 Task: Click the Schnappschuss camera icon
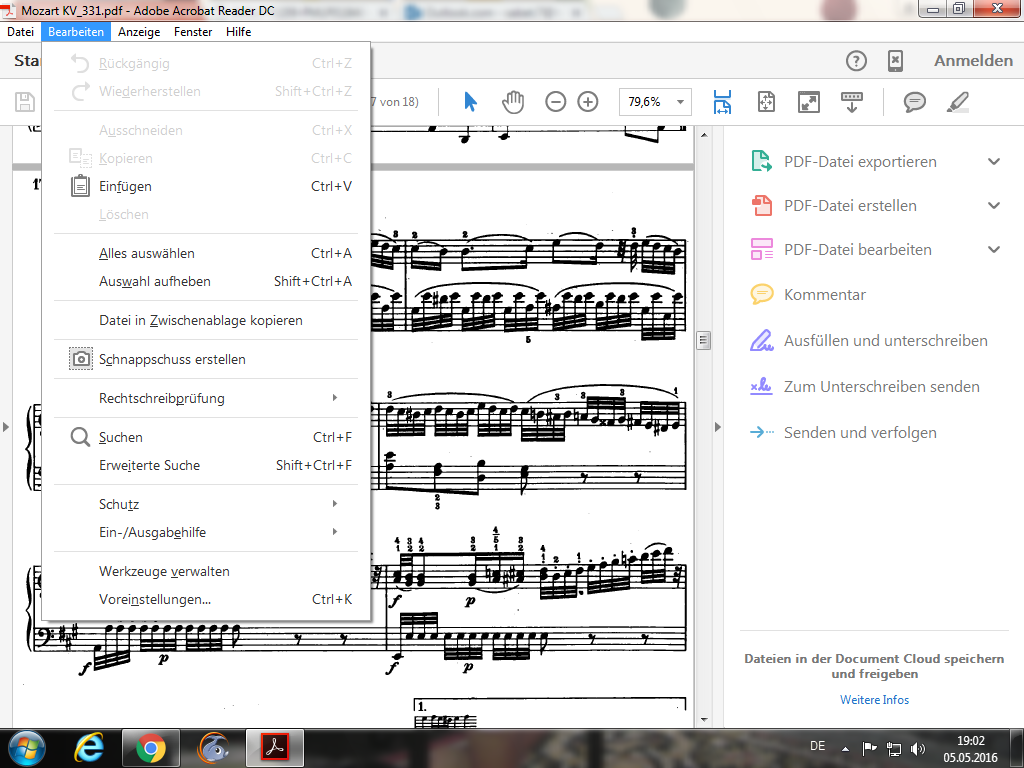pos(81,359)
